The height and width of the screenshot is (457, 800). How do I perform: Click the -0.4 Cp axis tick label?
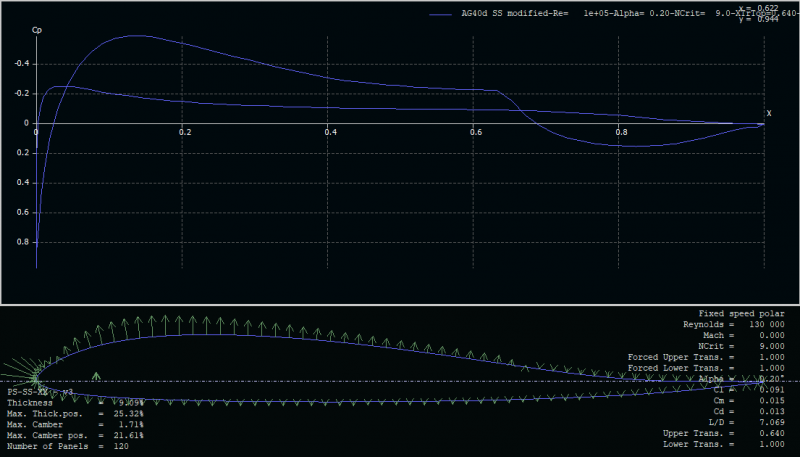click(x=22, y=63)
